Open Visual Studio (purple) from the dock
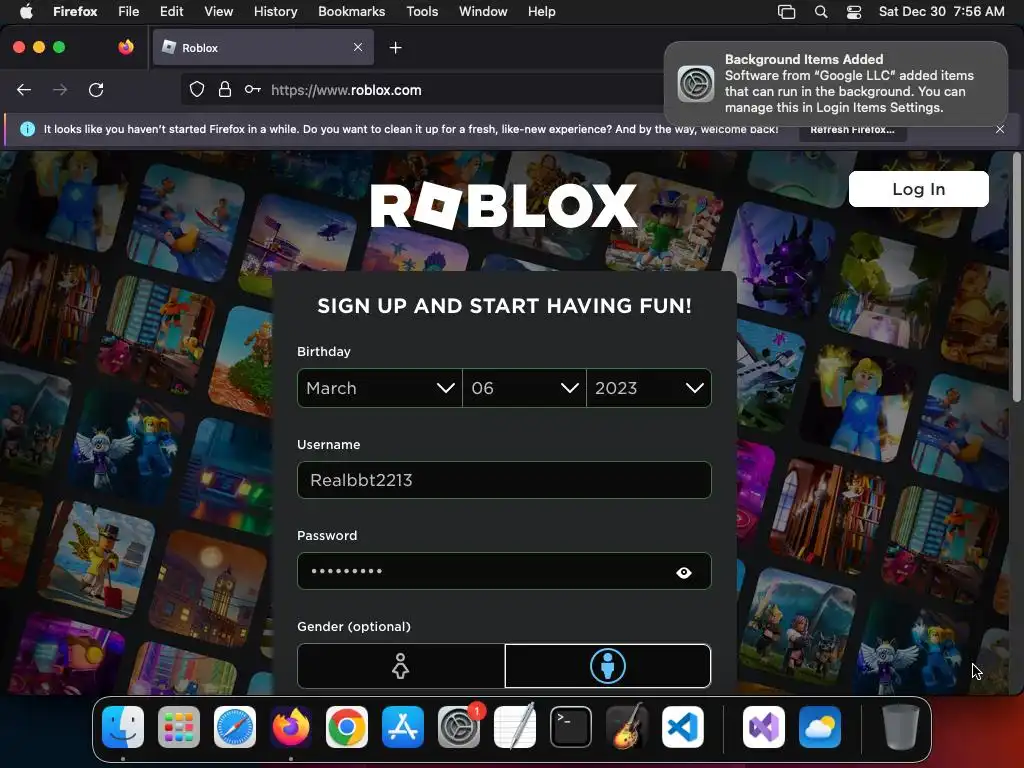 (x=764, y=727)
